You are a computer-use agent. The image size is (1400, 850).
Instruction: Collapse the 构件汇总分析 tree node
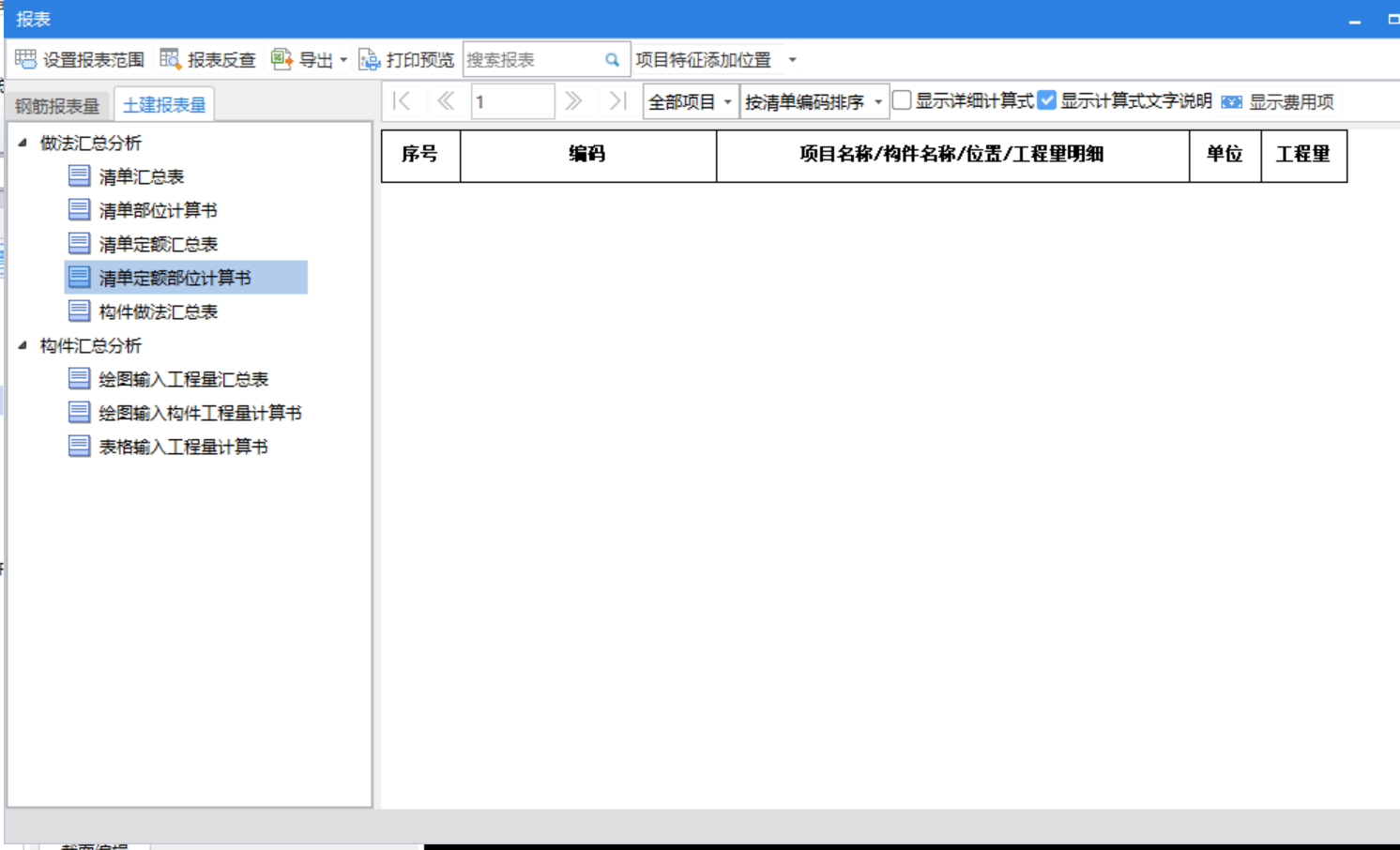23,345
